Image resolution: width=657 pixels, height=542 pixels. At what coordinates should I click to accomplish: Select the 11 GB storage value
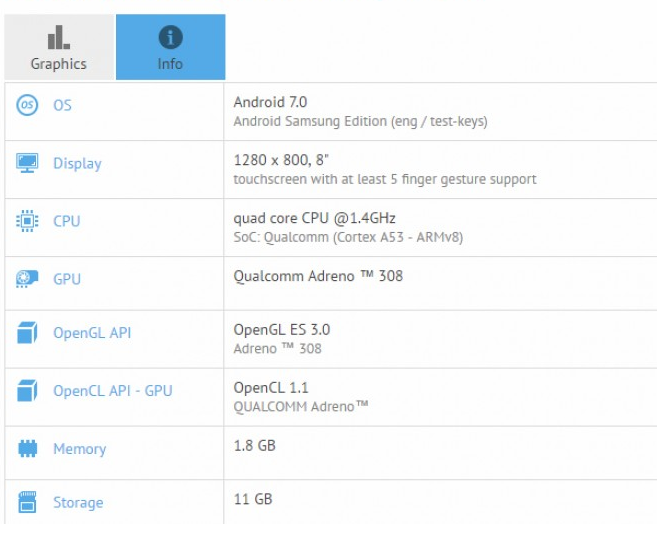coord(253,499)
